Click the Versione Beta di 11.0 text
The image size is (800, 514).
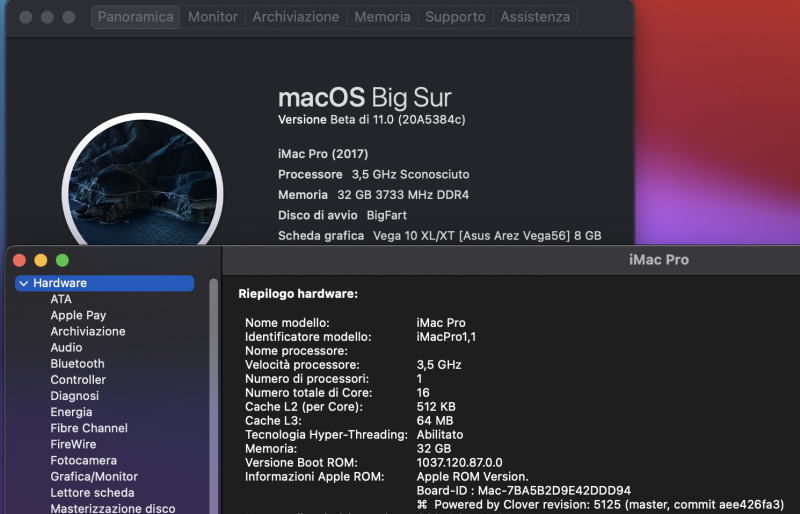371,119
